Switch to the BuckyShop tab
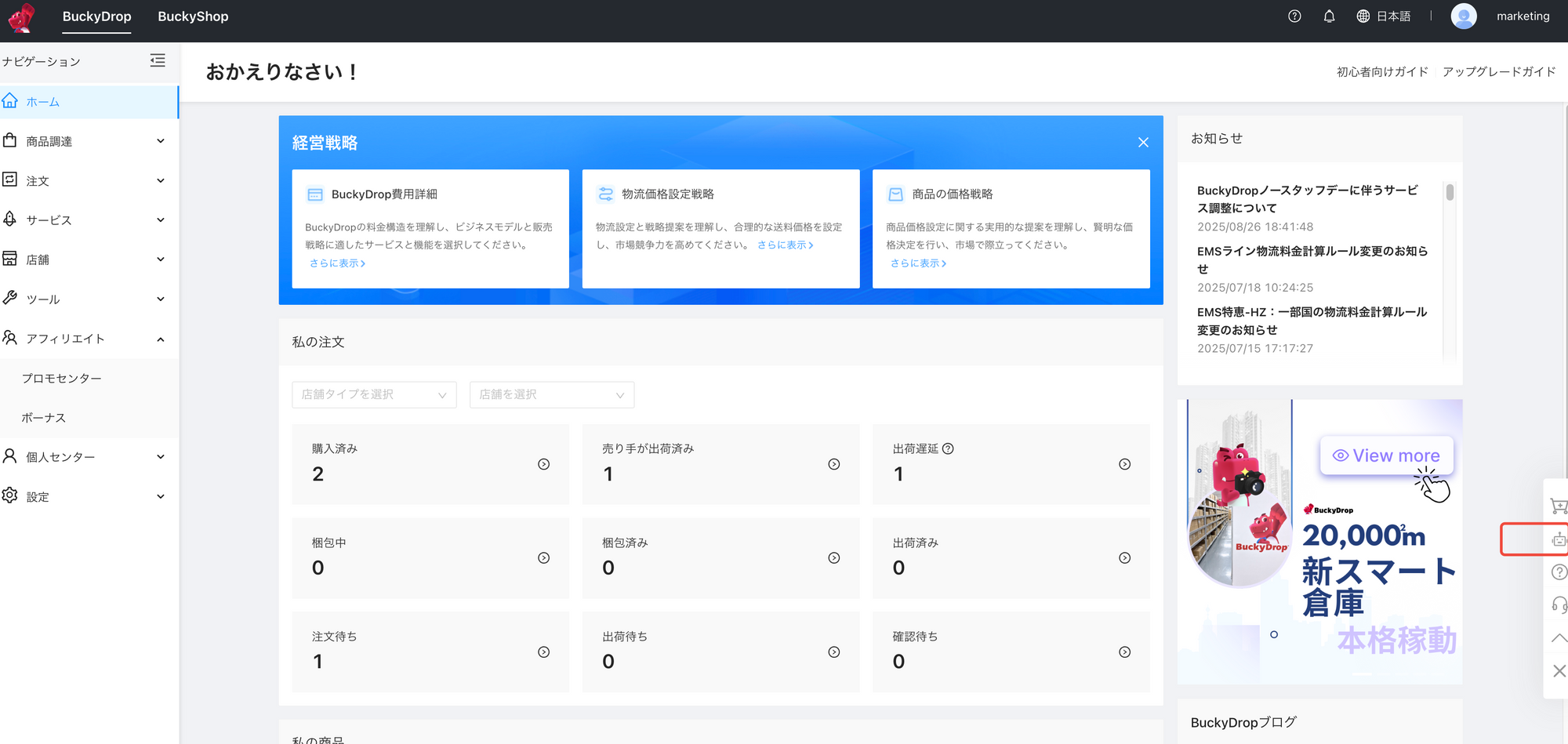This screenshot has width=1568, height=744. click(193, 16)
